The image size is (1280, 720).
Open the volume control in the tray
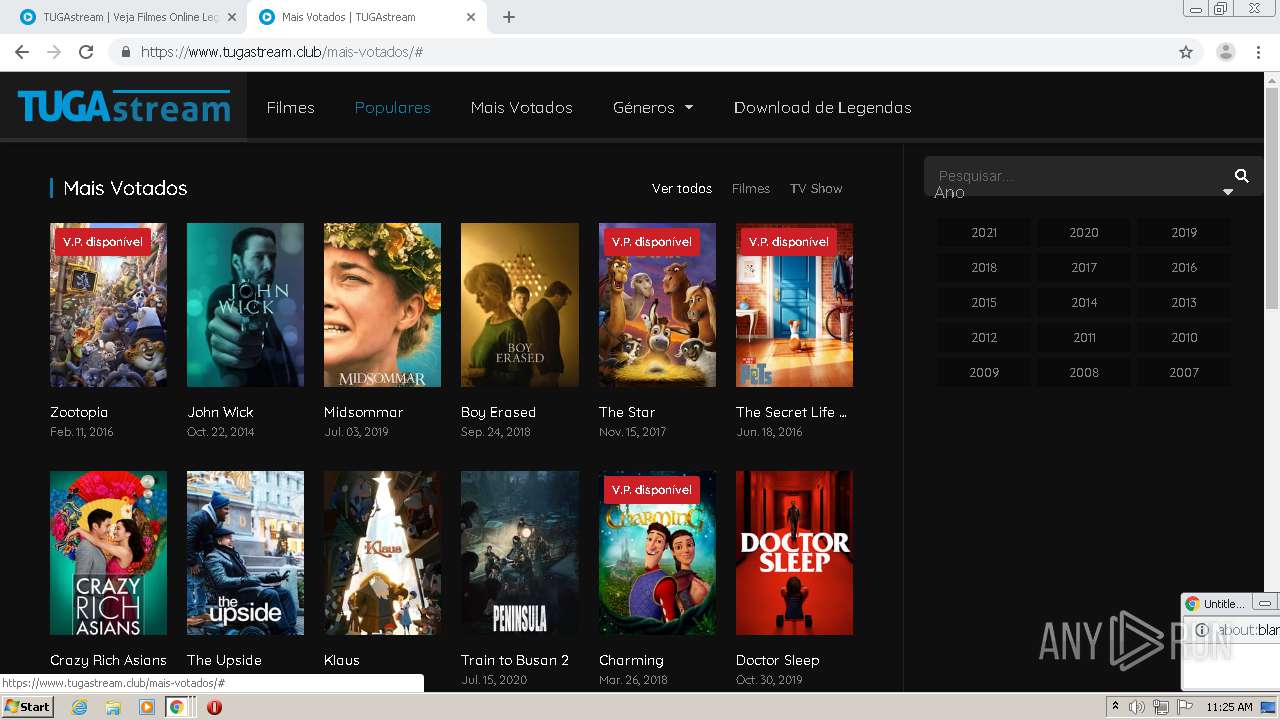click(1137, 707)
